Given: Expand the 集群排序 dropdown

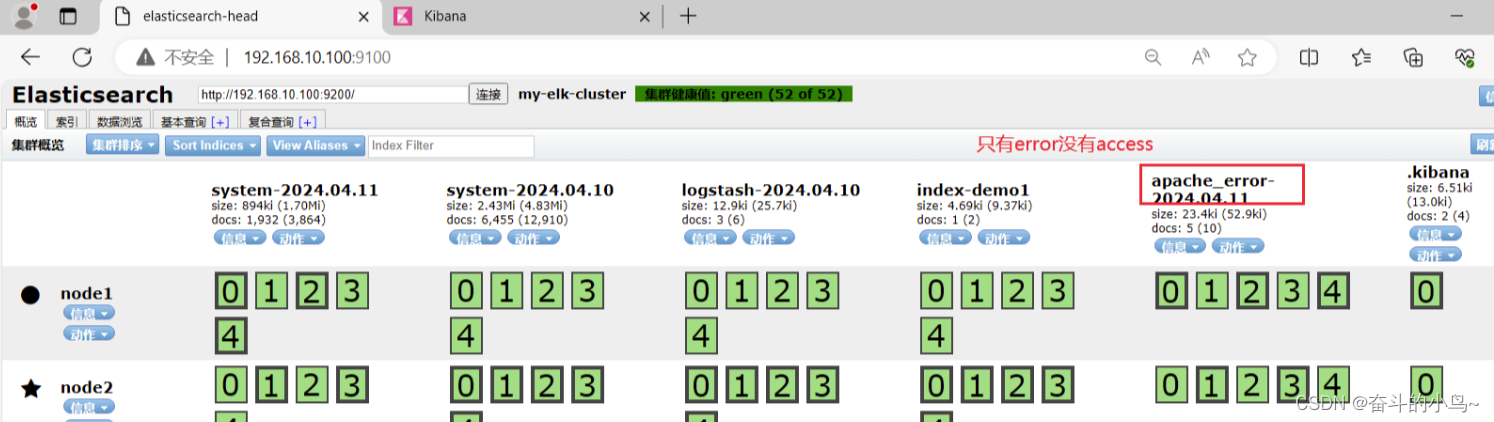Looking at the screenshot, I should [x=122, y=146].
